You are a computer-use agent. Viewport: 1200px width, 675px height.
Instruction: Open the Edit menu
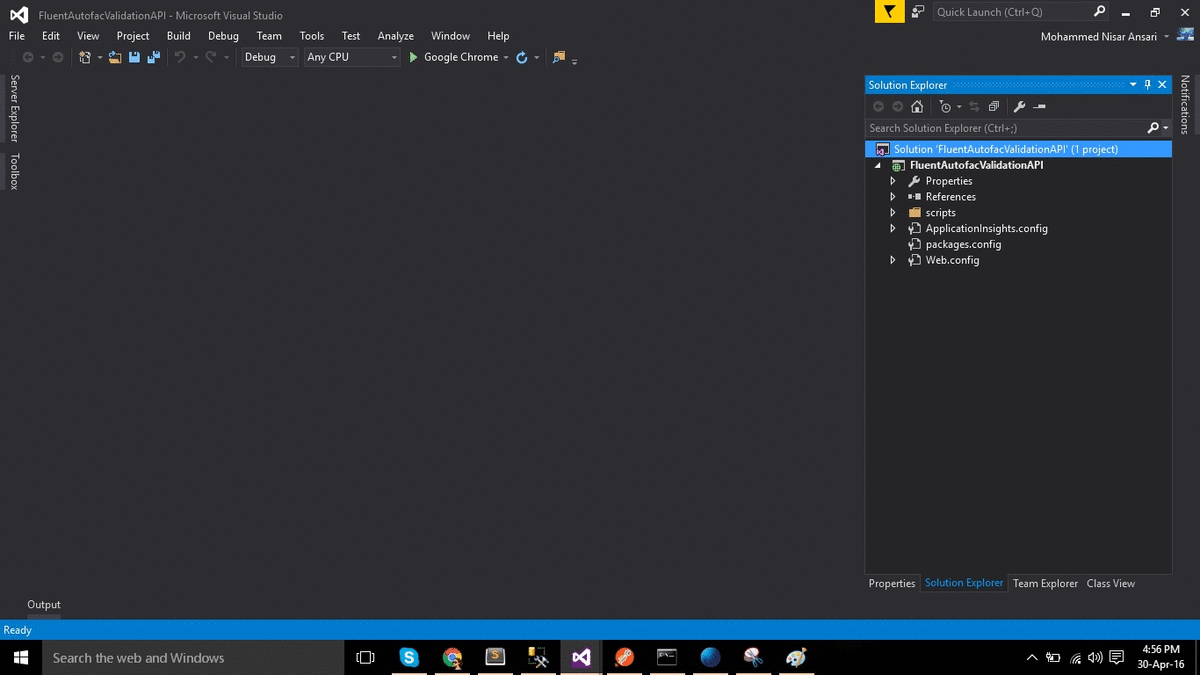click(51, 36)
